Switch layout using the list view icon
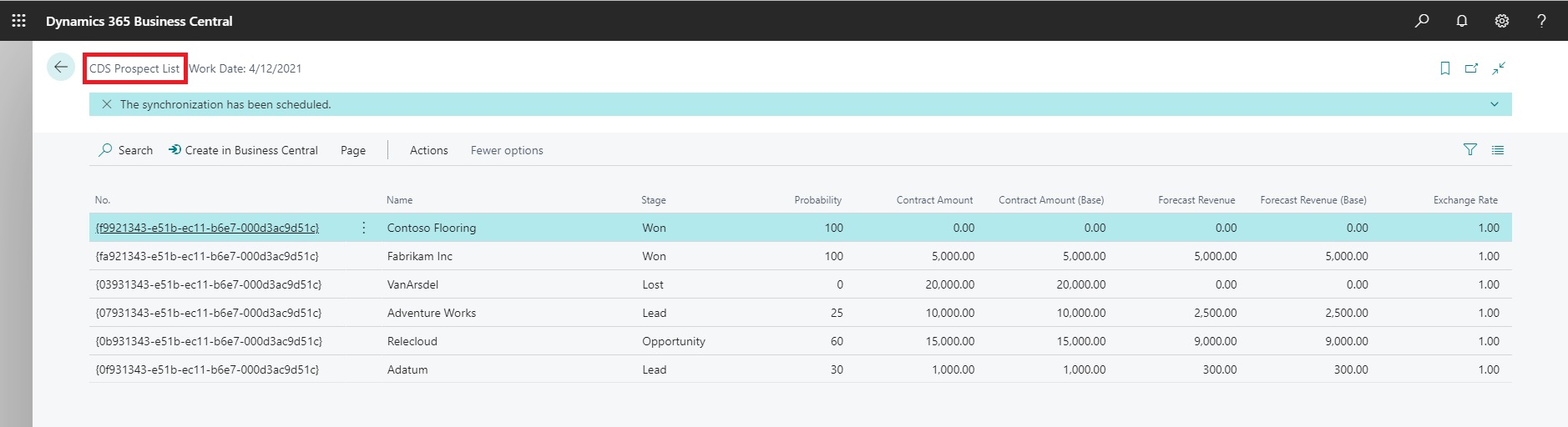 (x=1498, y=150)
